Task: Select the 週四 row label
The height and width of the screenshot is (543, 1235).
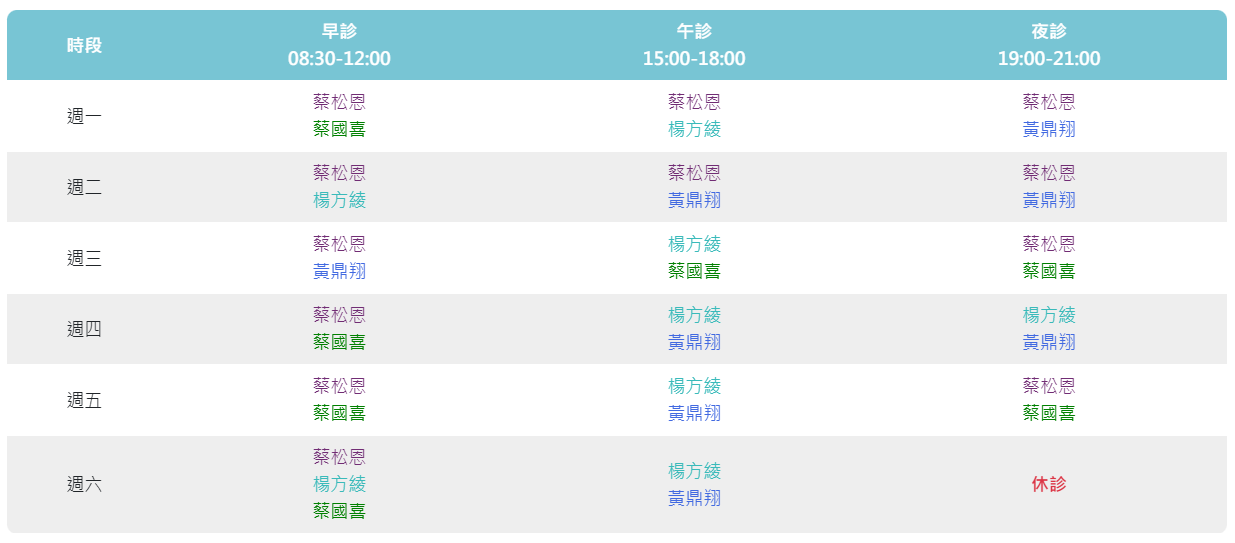Action: tap(85, 329)
